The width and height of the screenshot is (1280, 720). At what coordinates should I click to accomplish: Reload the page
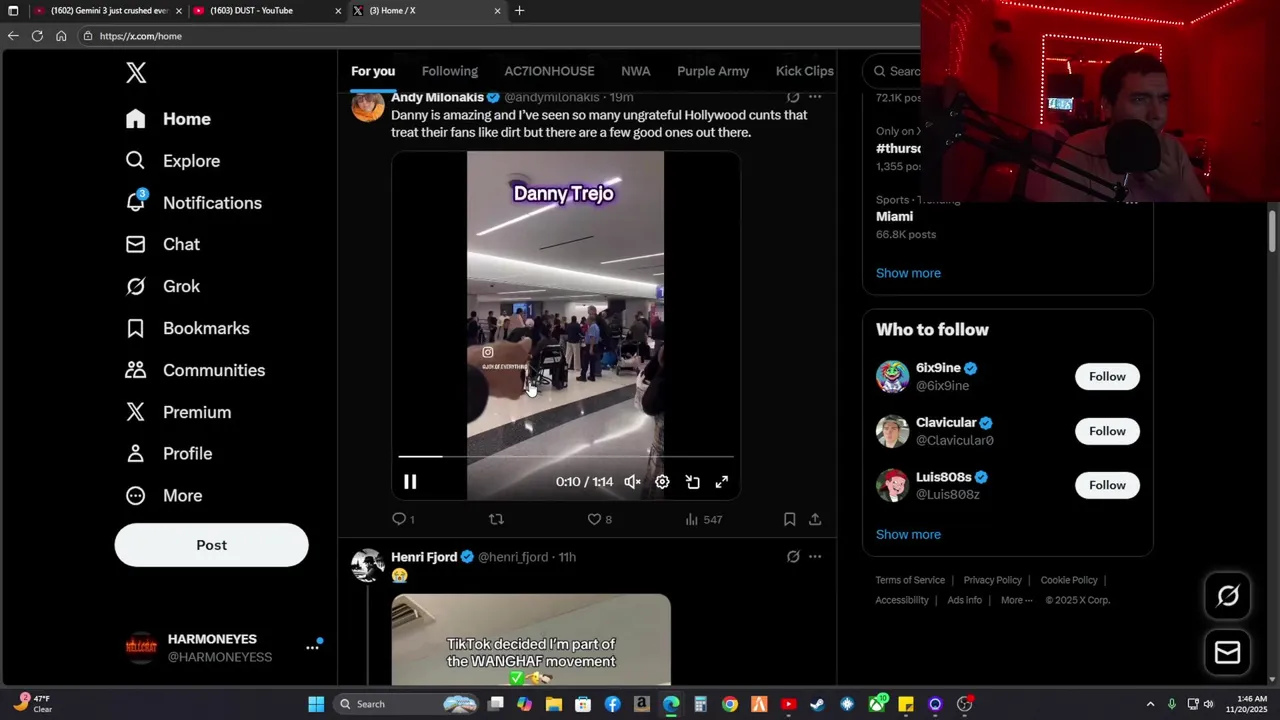pyautogui.click(x=37, y=36)
